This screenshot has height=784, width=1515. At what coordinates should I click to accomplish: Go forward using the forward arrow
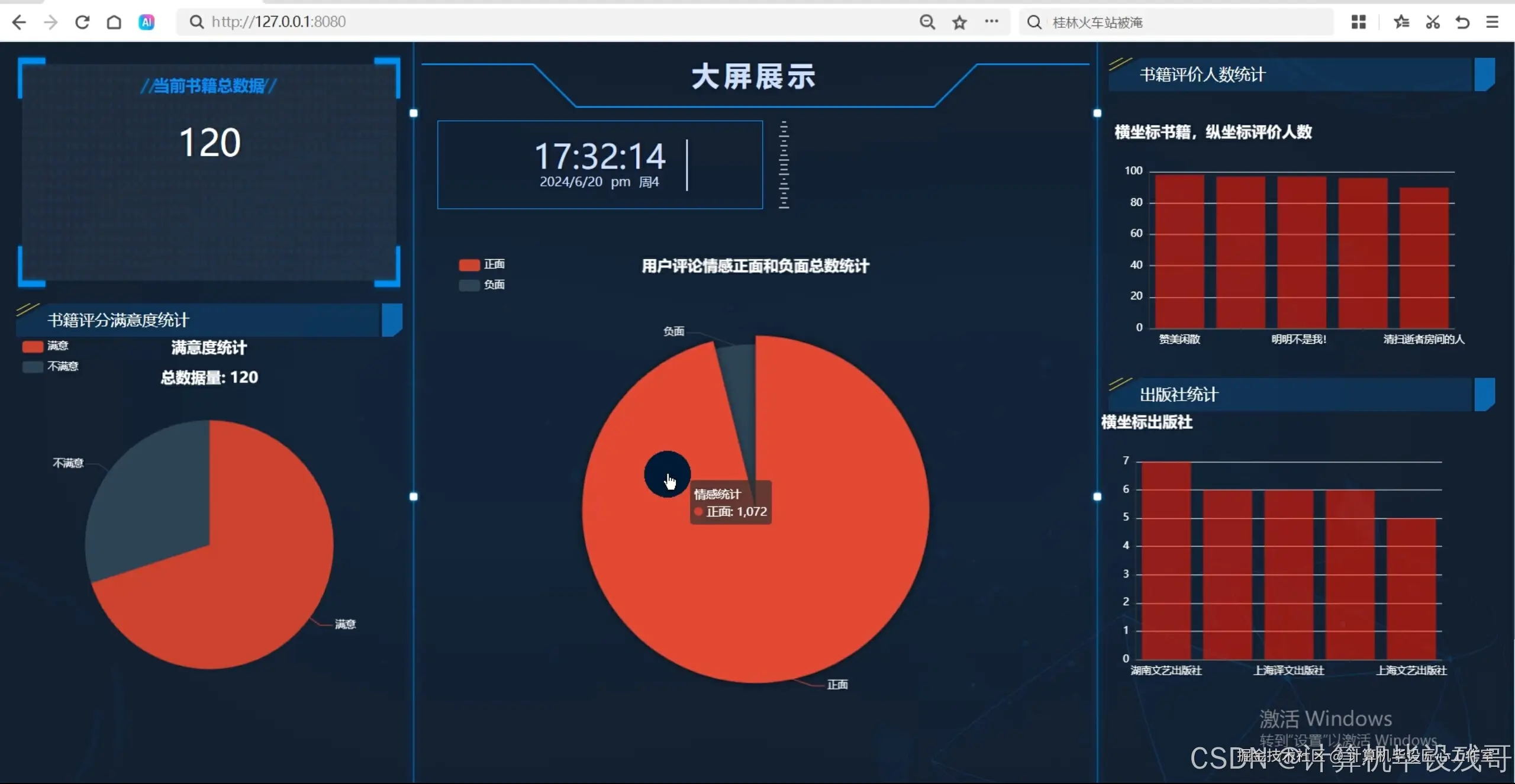tap(51, 22)
